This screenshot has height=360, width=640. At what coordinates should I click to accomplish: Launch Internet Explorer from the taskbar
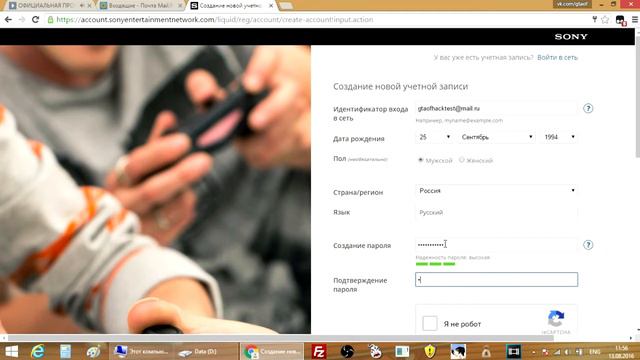coord(38,351)
